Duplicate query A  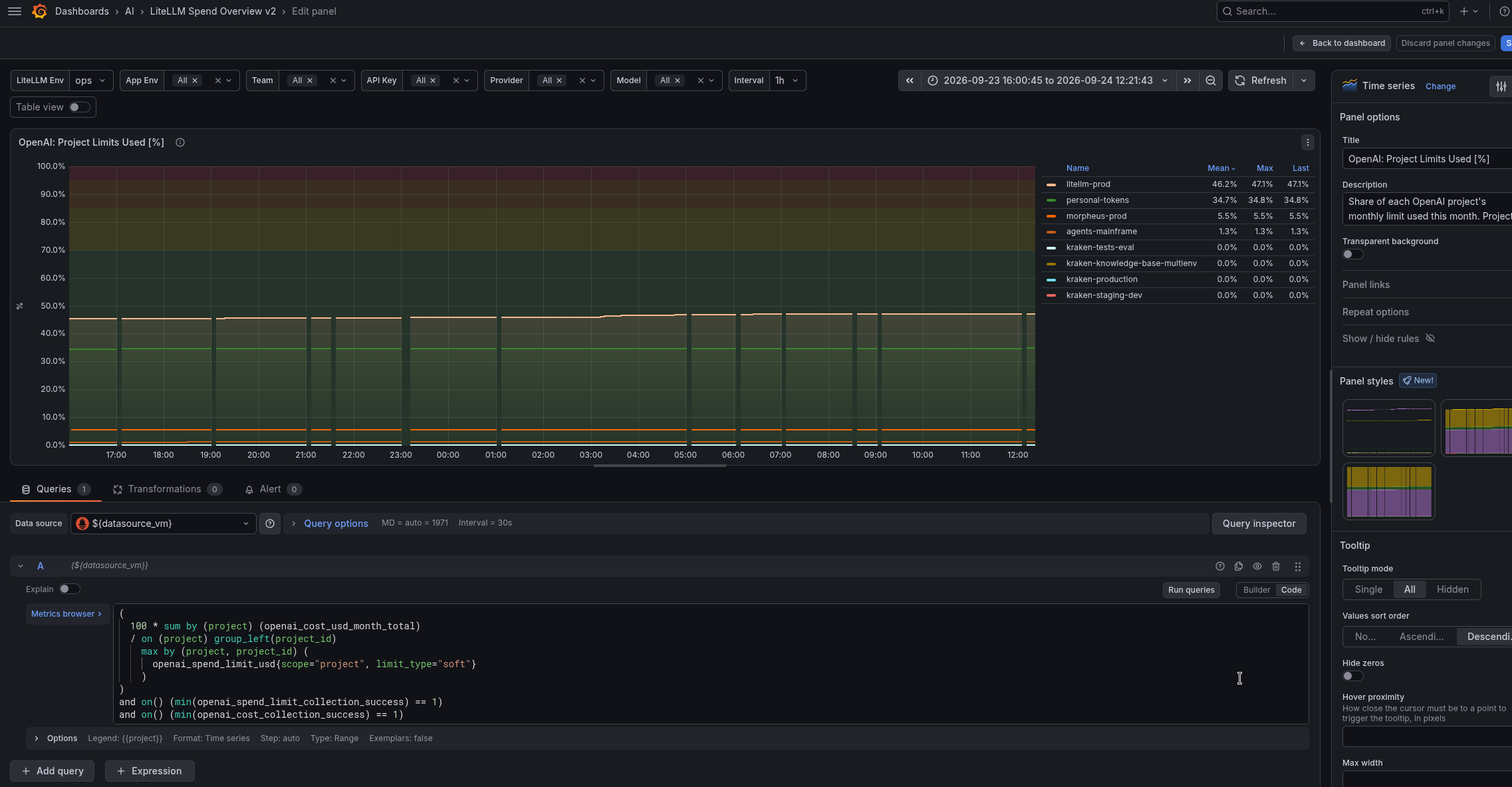[1239, 566]
